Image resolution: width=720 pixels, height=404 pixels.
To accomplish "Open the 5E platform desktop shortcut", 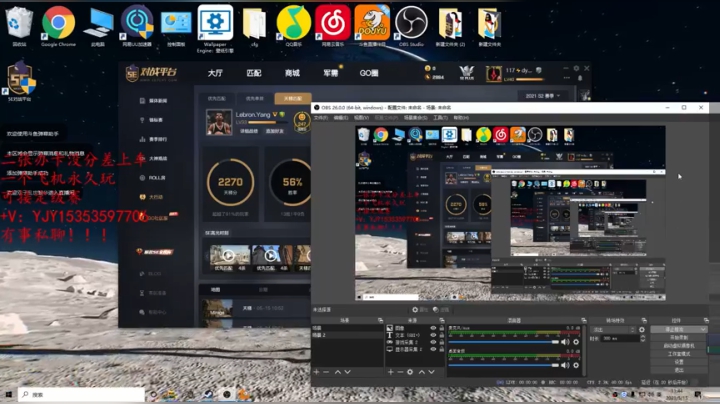I will (19, 82).
